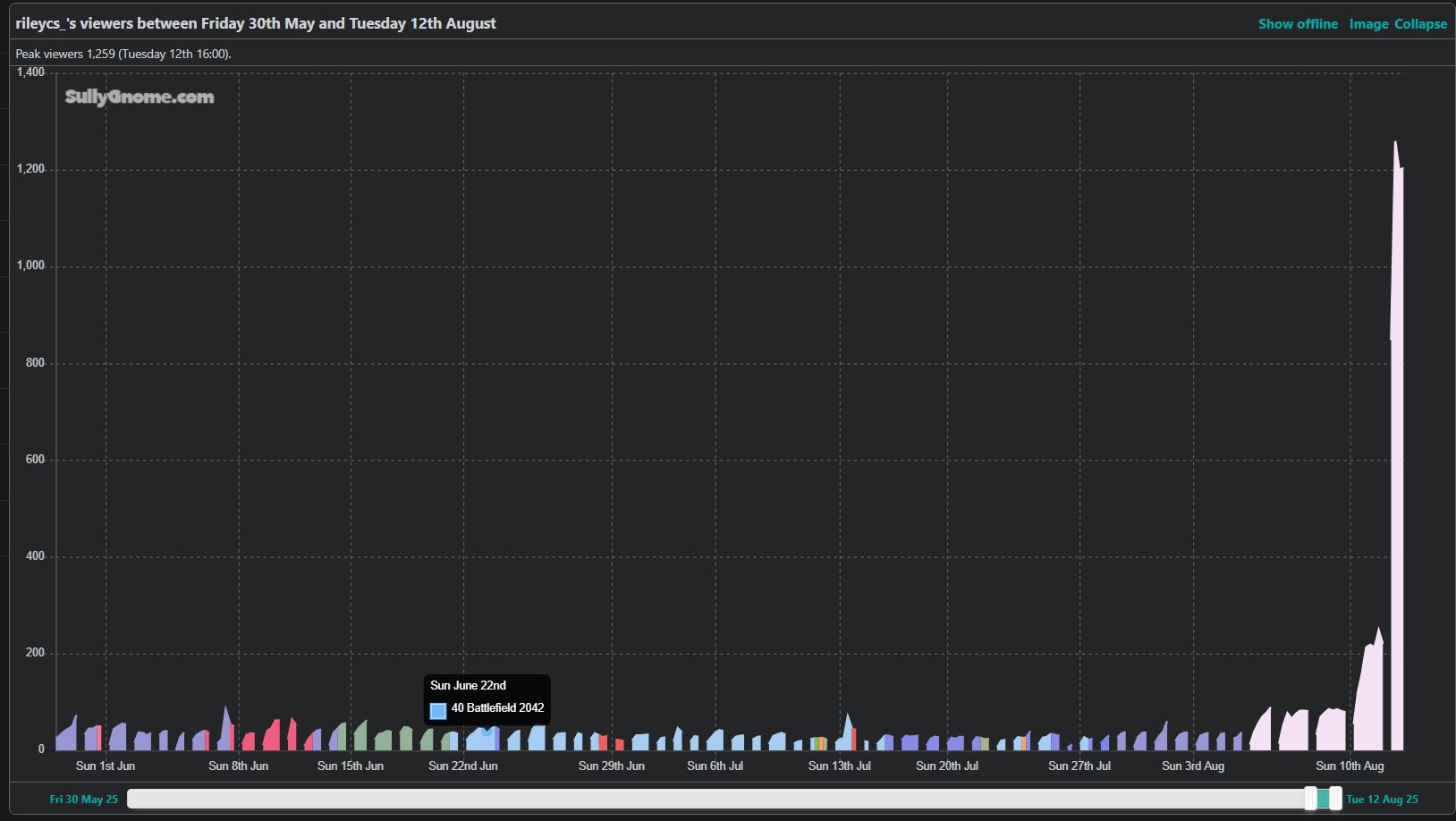Click the 'Sun 27th Jul' axis label
The image size is (1456, 821).
click(1079, 766)
